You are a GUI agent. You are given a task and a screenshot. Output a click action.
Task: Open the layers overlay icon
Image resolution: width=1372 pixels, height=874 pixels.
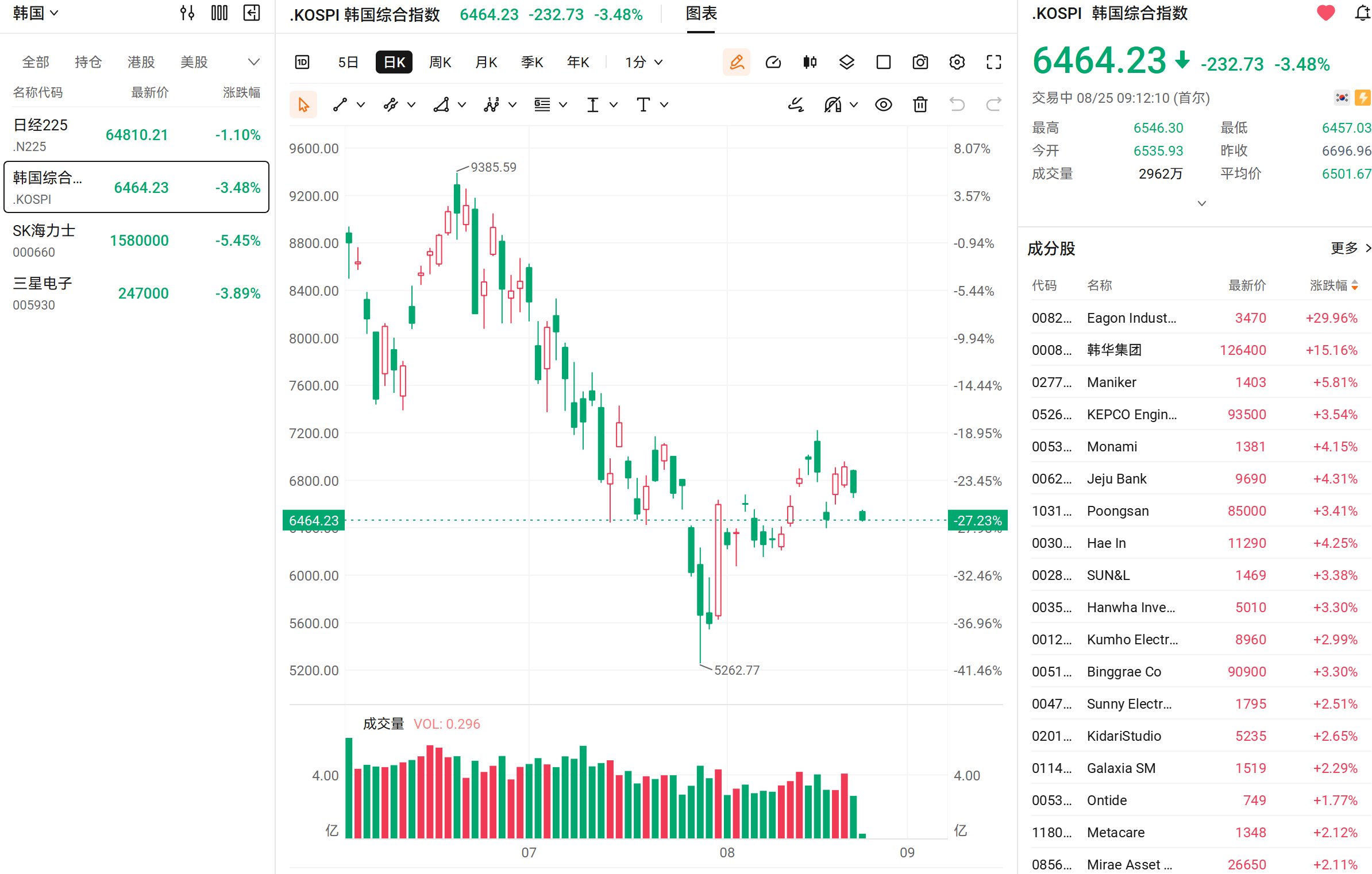(x=846, y=62)
